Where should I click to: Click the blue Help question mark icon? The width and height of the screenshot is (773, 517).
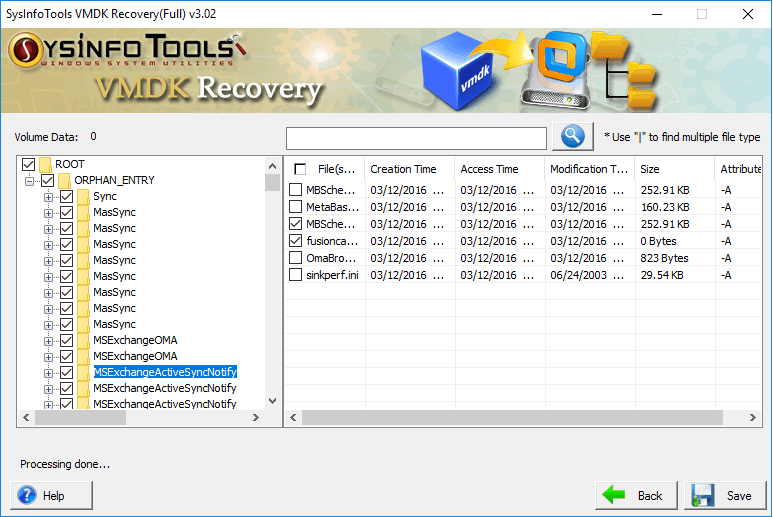tap(27, 495)
